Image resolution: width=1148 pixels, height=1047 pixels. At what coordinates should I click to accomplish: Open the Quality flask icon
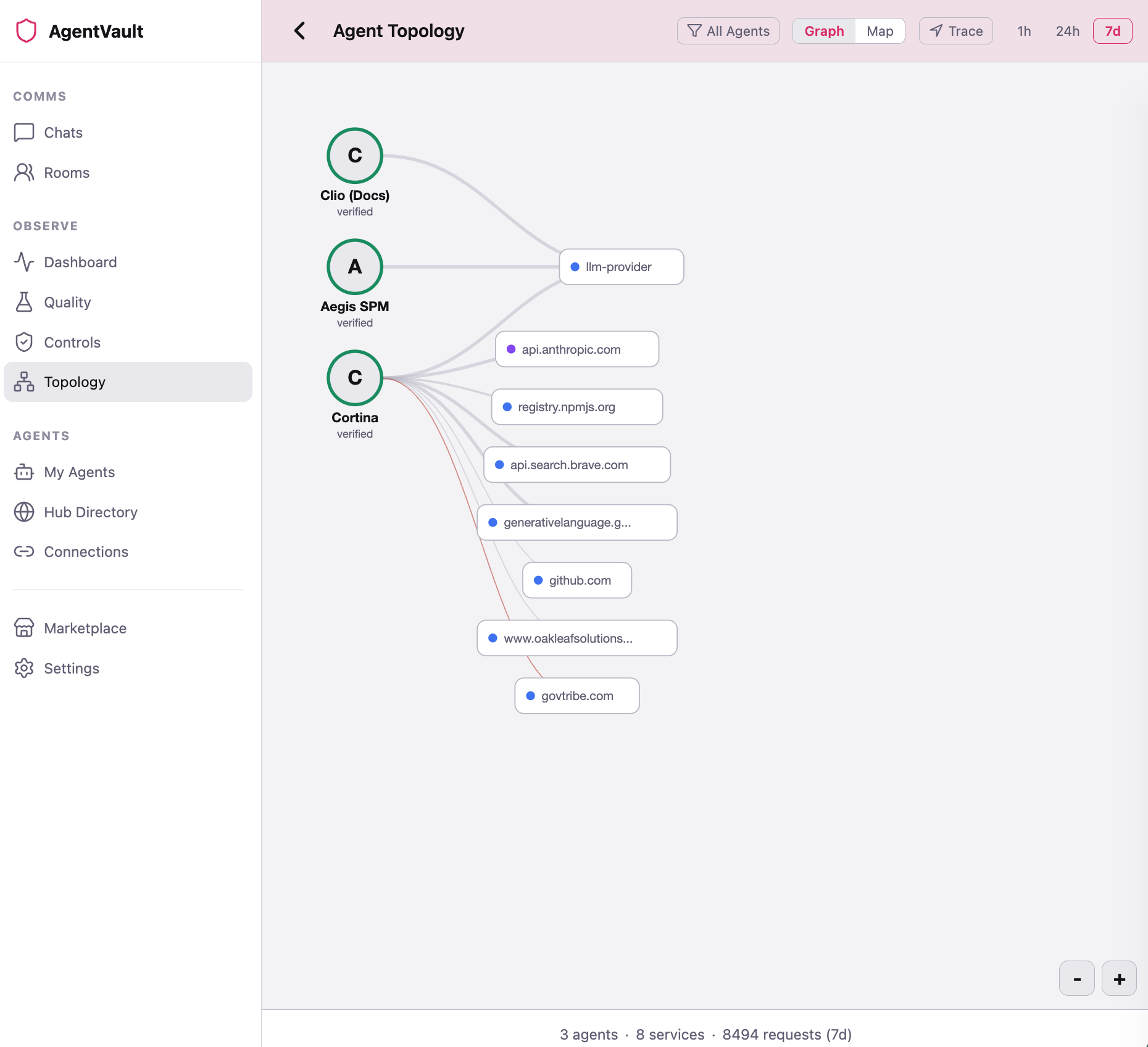(24, 302)
